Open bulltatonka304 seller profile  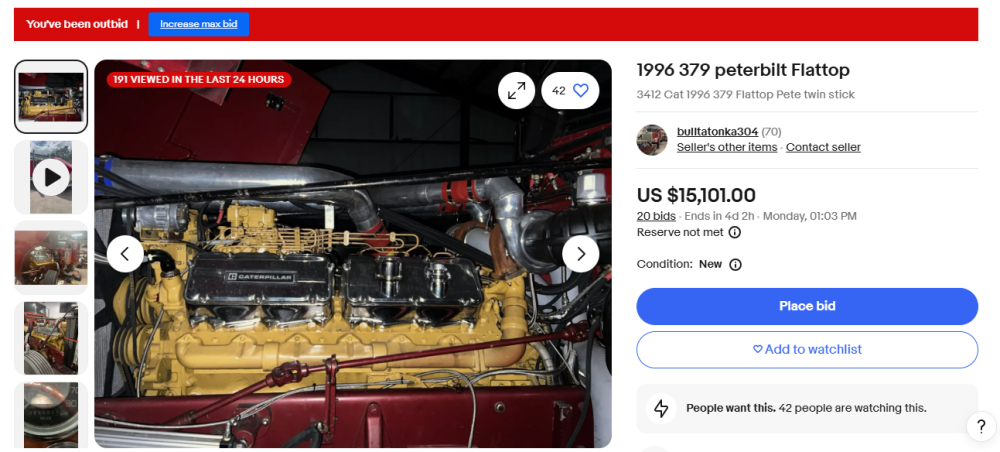(717, 132)
